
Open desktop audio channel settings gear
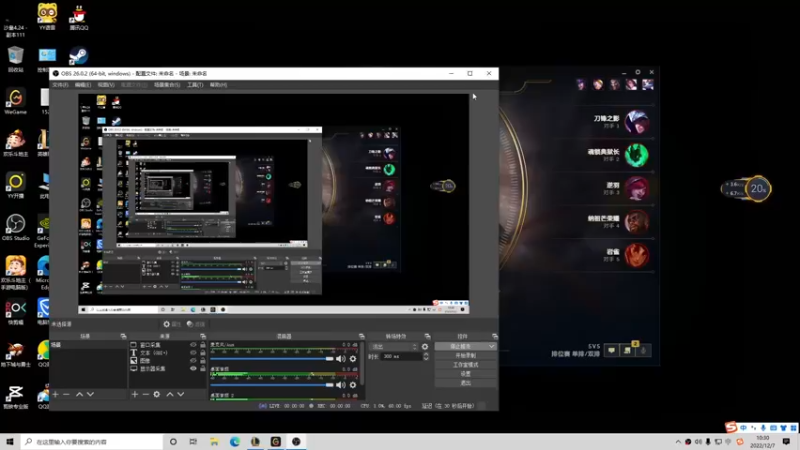(353, 385)
